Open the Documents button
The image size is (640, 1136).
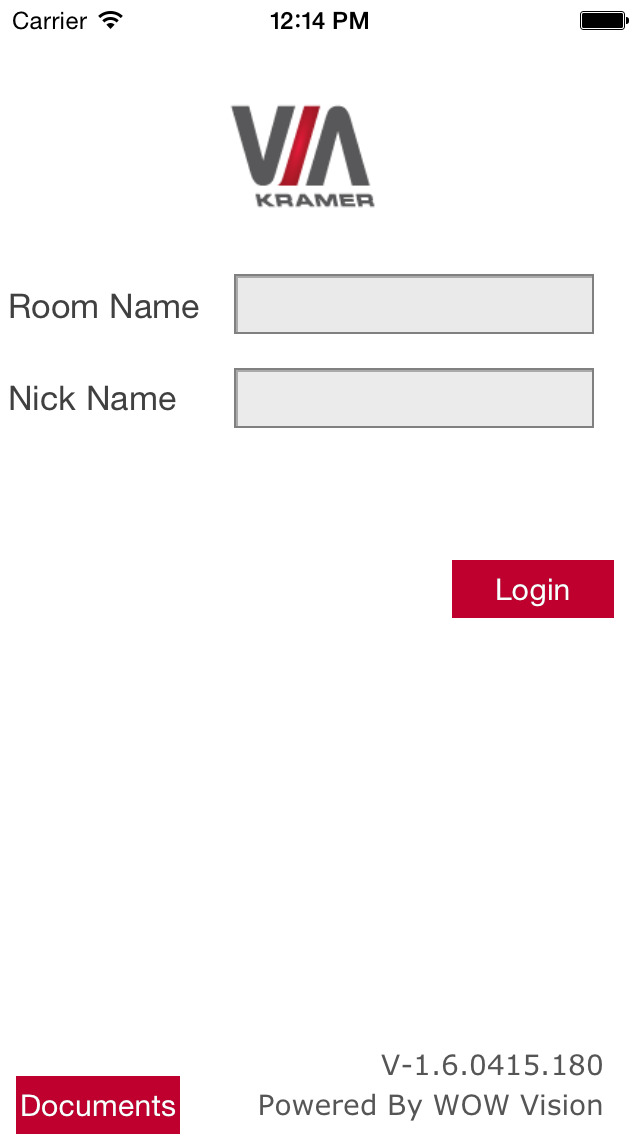[x=98, y=1105]
